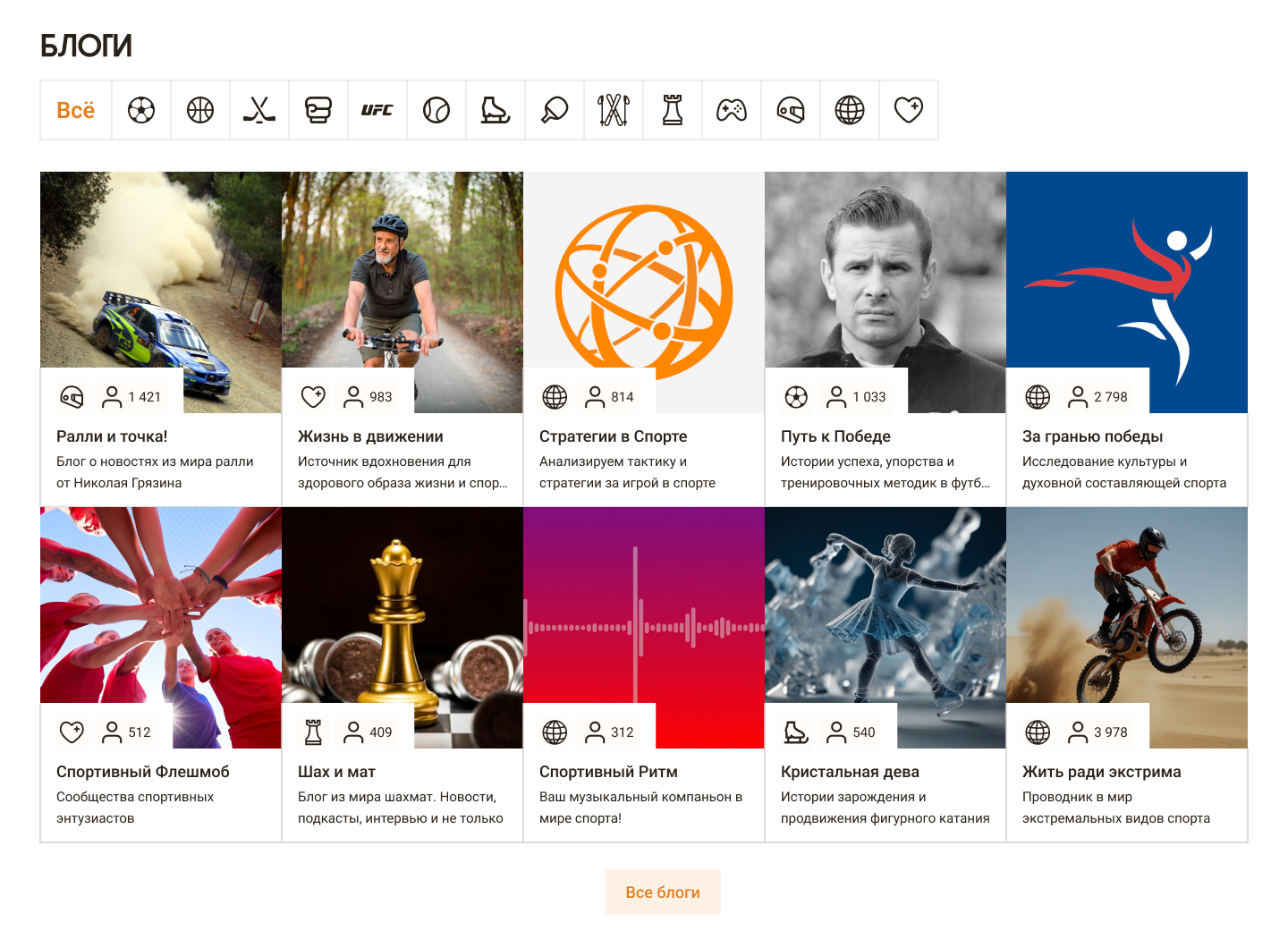1288x939 pixels.
Task: Click the «3 978» subscriber count
Action: point(1111,732)
